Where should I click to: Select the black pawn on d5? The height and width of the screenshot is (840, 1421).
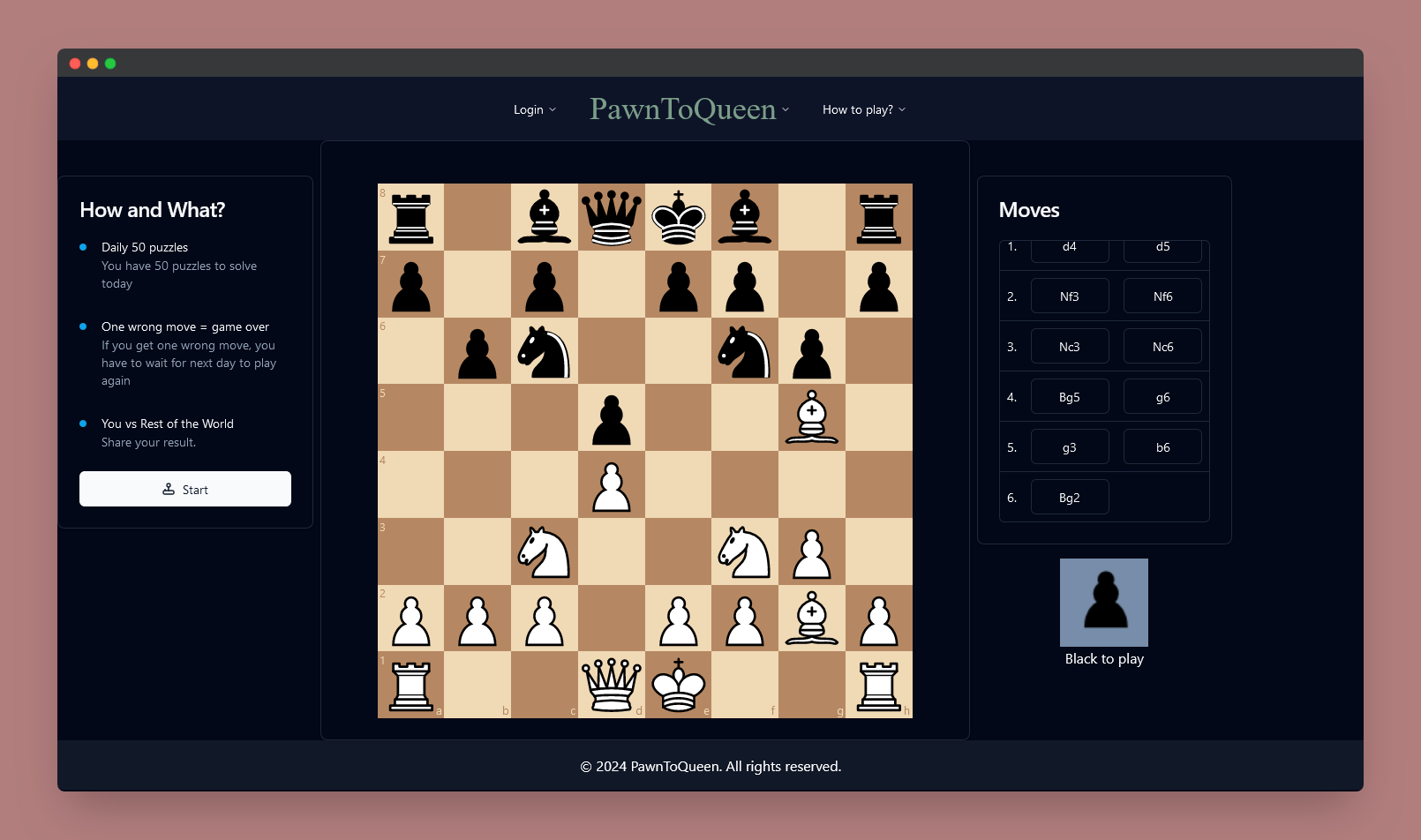[x=611, y=417]
